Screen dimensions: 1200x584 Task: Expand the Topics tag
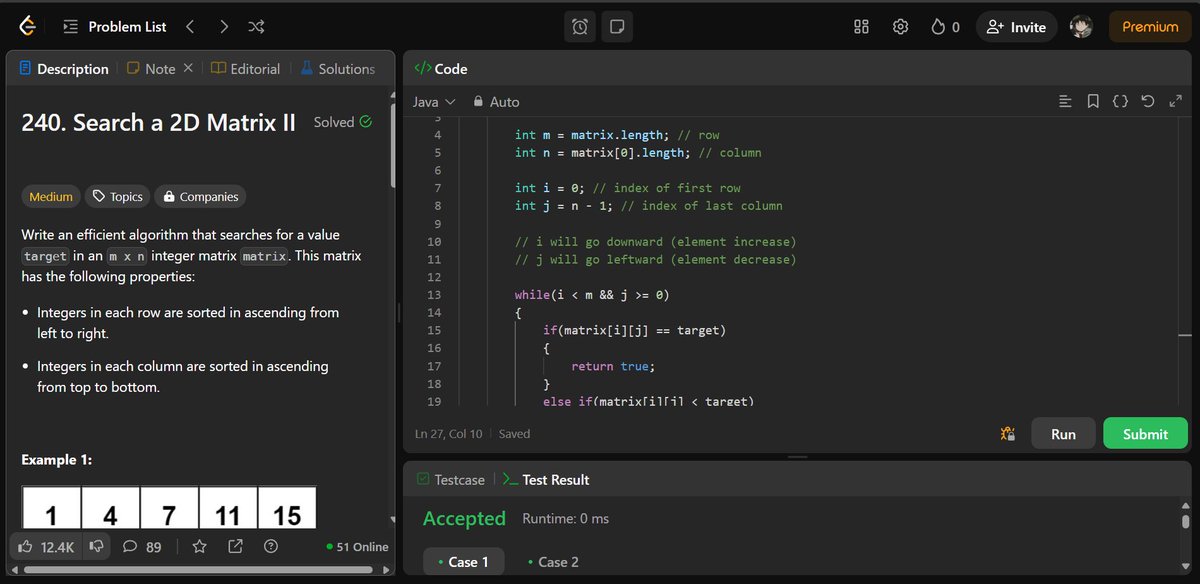[x=118, y=197]
